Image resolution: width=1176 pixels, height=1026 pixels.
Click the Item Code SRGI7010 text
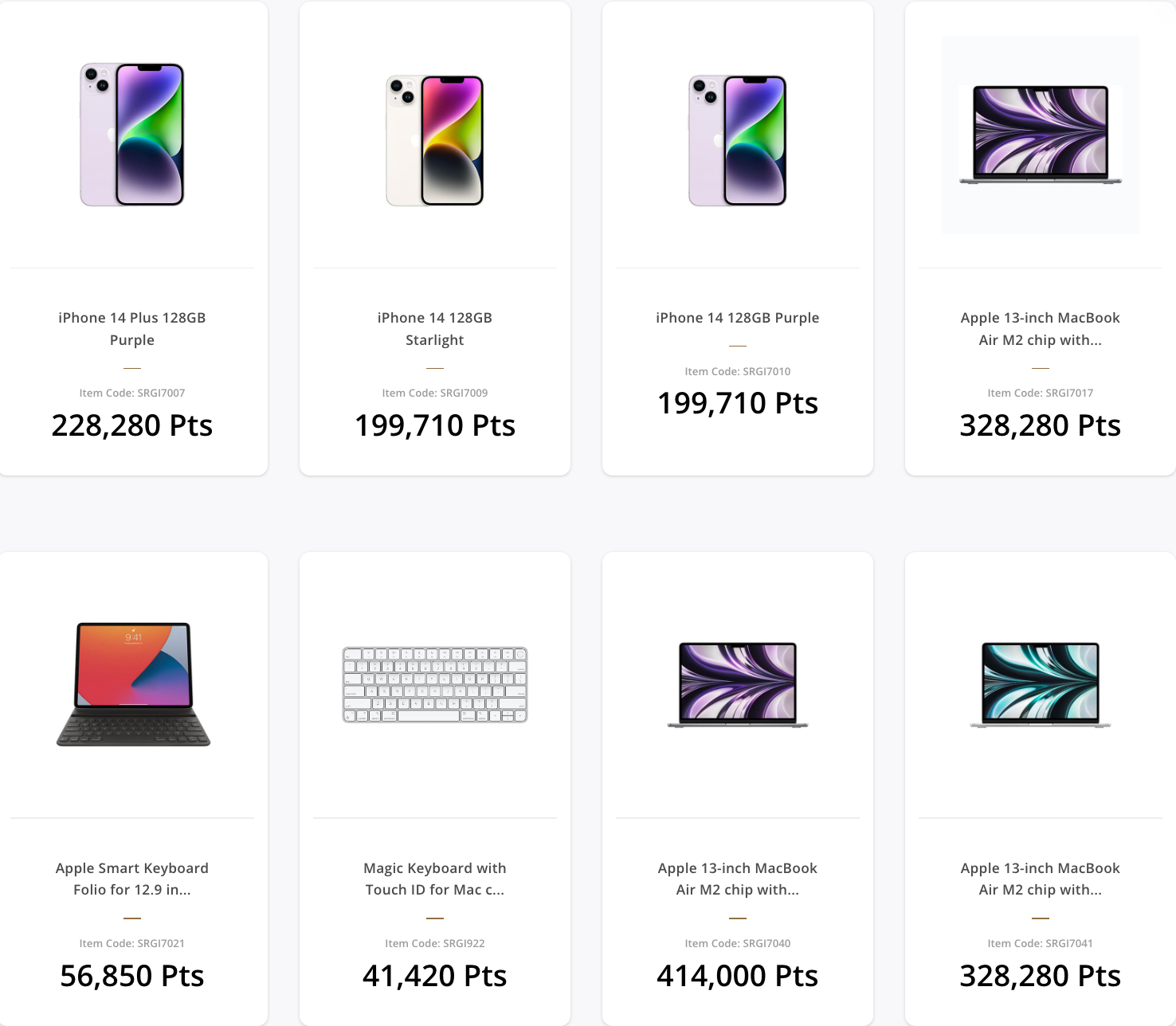(x=738, y=371)
